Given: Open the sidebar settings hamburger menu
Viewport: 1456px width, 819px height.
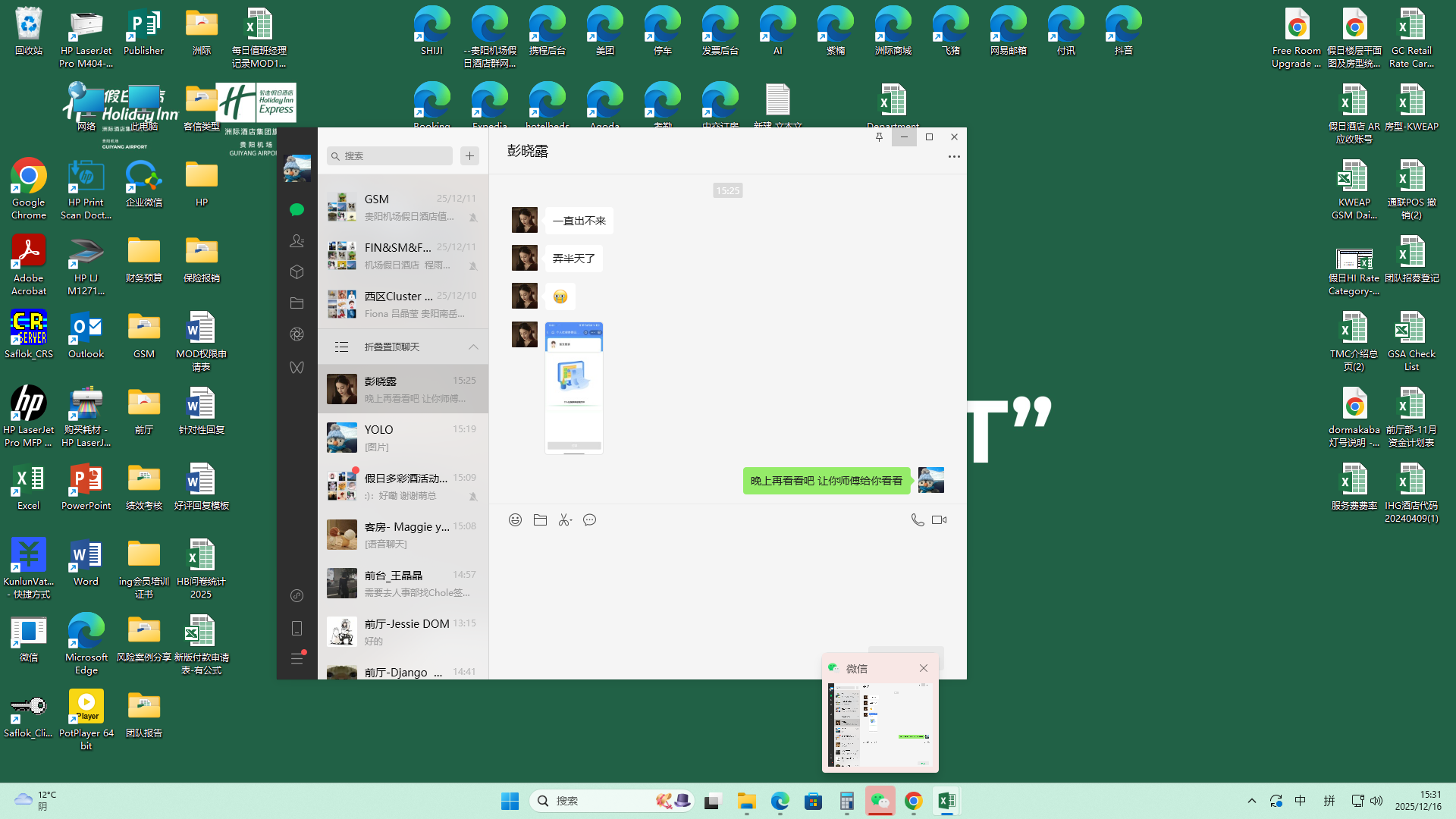Looking at the screenshot, I should pos(297,659).
